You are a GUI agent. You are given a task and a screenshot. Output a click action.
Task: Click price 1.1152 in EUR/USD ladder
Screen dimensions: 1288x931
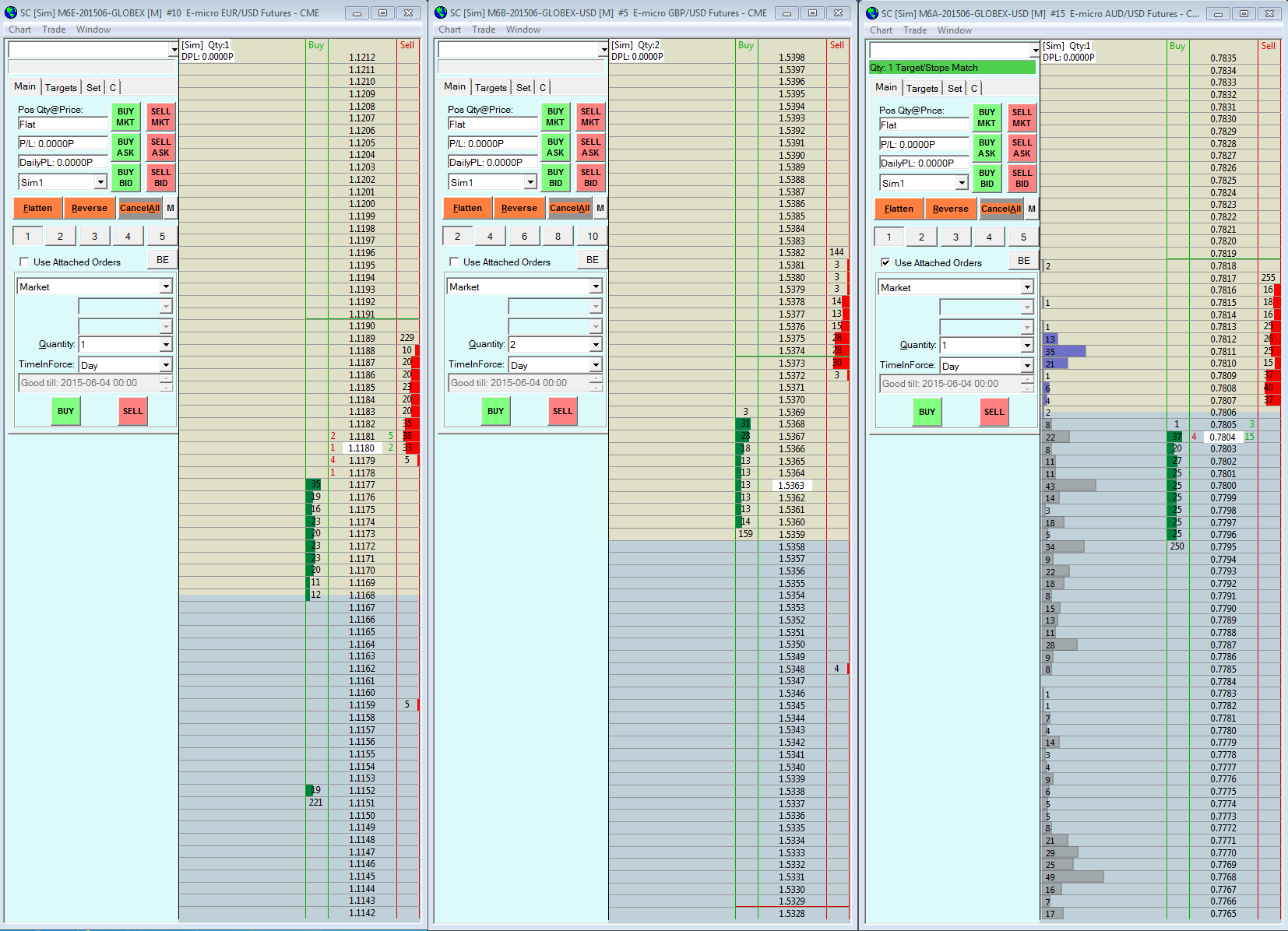[x=361, y=790]
